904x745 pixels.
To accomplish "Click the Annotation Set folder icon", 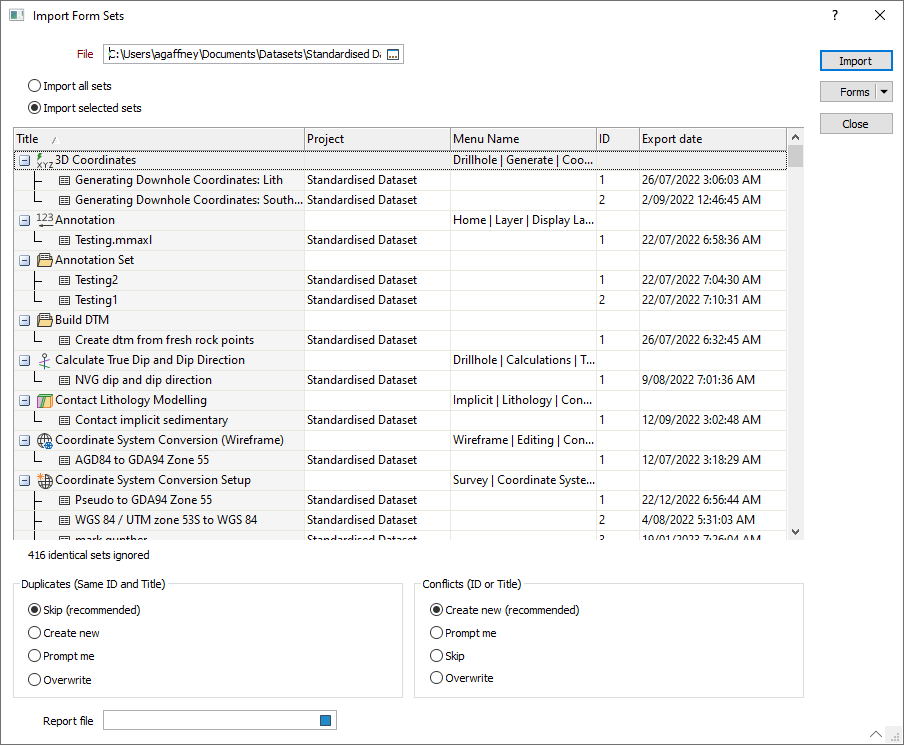I will (44, 260).
